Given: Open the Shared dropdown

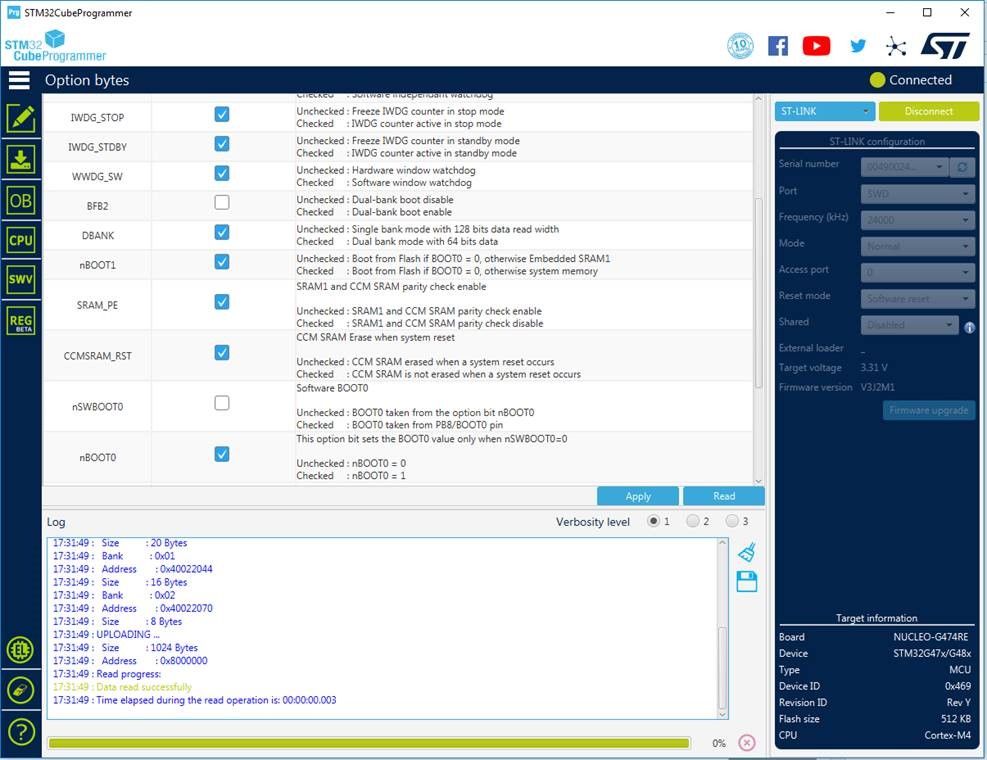Looking at the screenshot, I should tap(910, 325).
